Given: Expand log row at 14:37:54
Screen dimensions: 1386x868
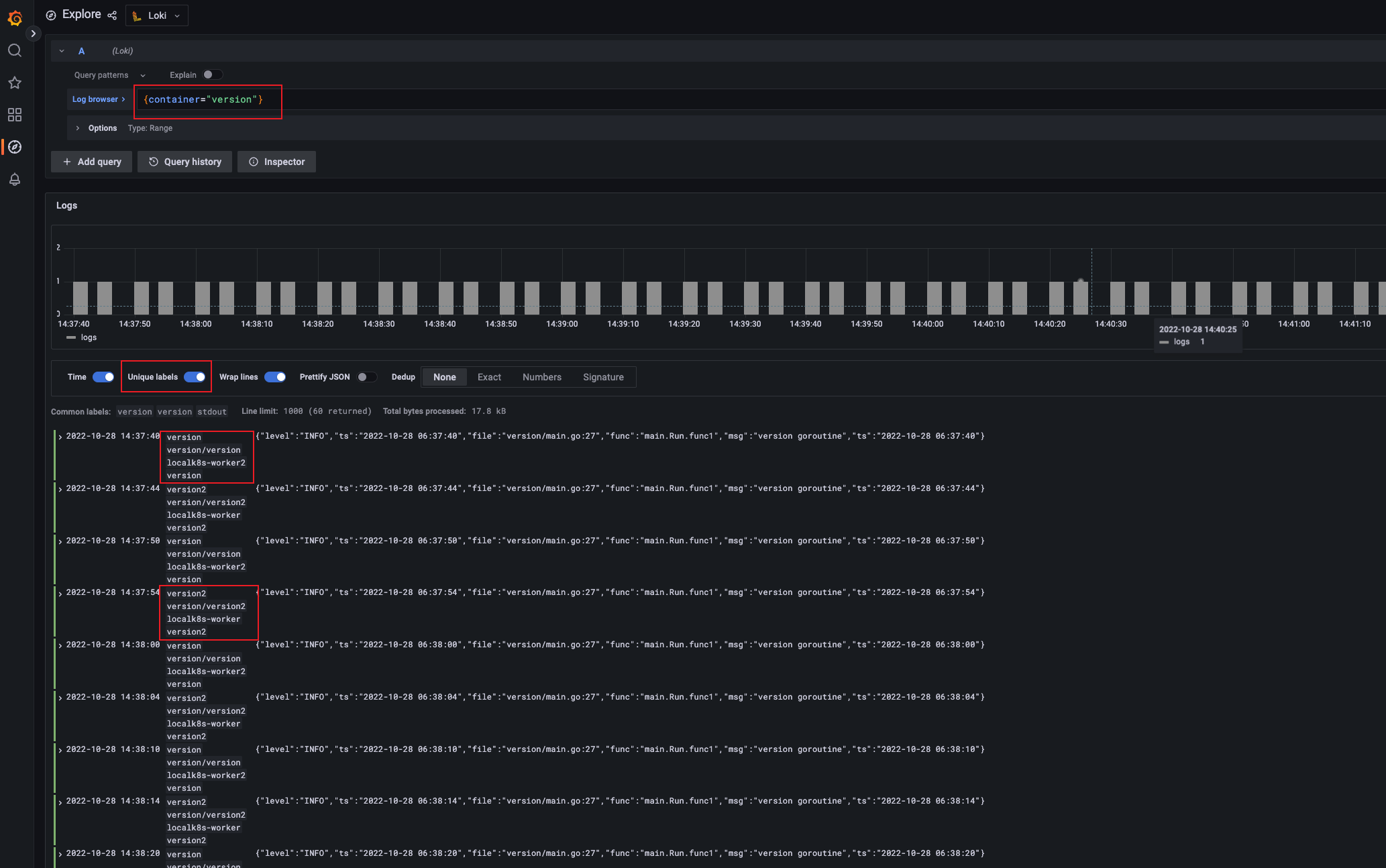Looking at the screenshot, I should click(x=60, y=593).
